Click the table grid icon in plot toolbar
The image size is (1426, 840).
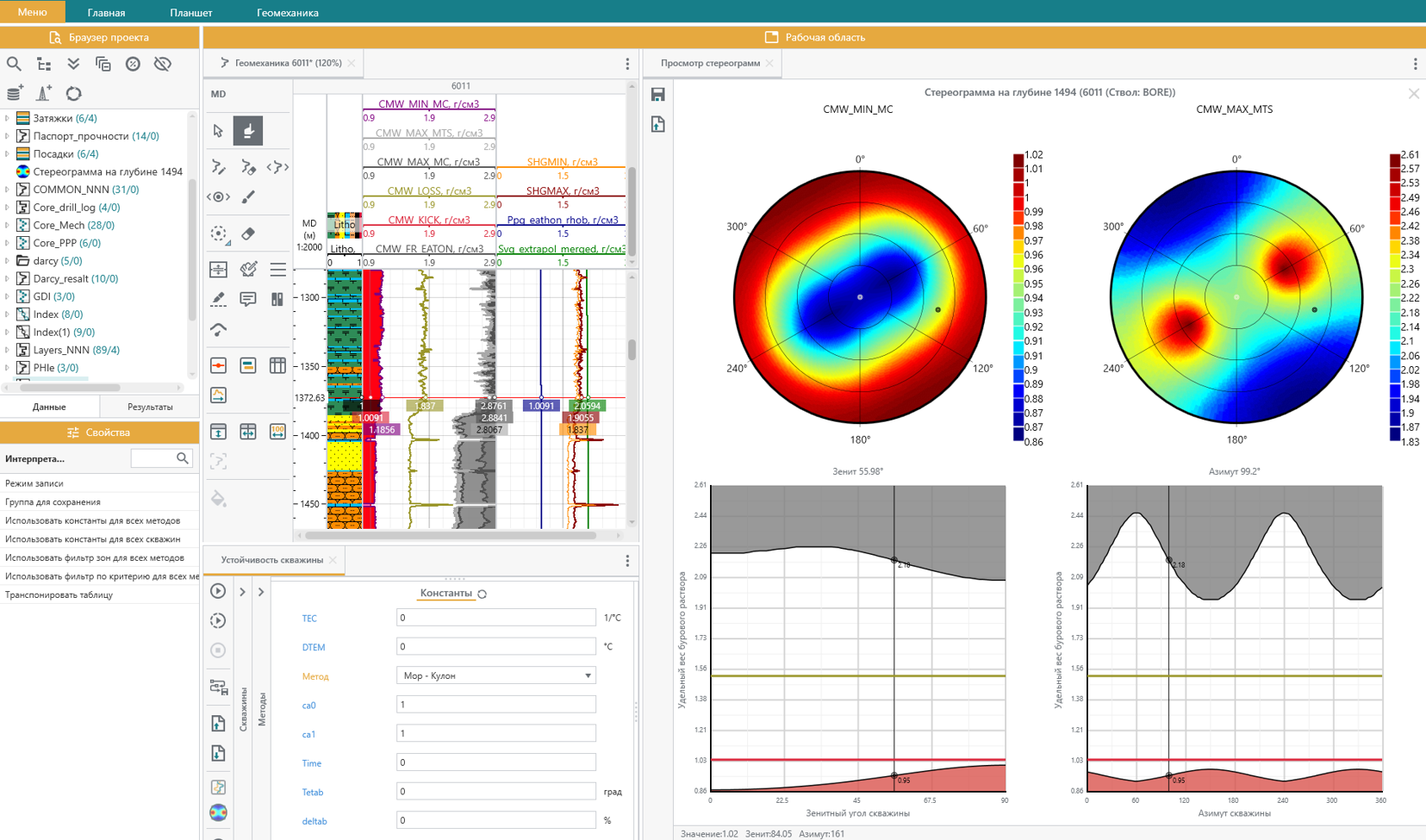pos(277,365)
